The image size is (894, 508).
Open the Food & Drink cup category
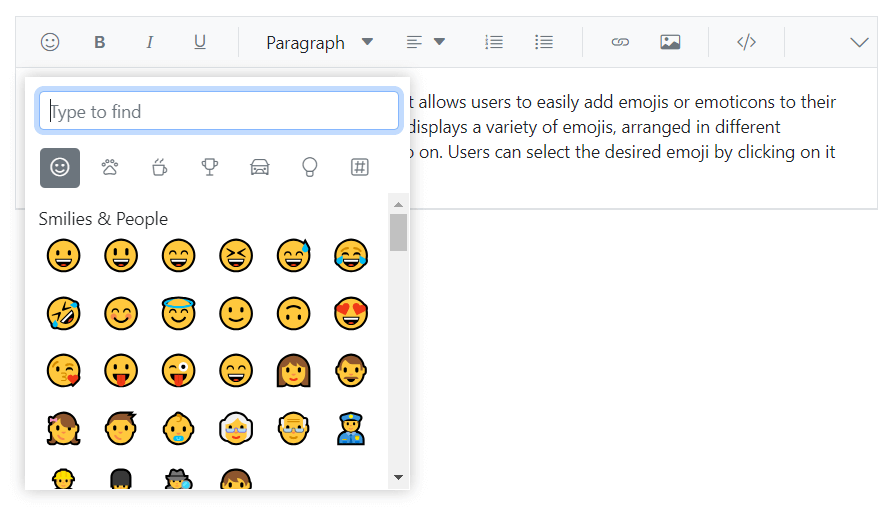coord(160,167)
